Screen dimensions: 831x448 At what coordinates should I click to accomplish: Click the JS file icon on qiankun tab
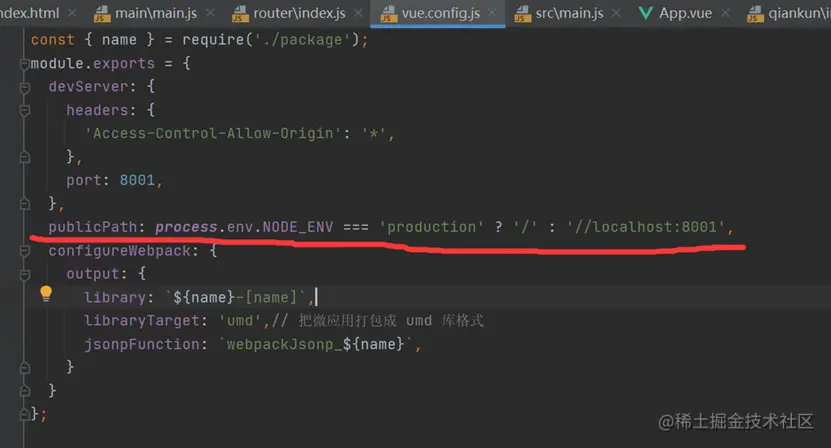[x=755, y=13]
